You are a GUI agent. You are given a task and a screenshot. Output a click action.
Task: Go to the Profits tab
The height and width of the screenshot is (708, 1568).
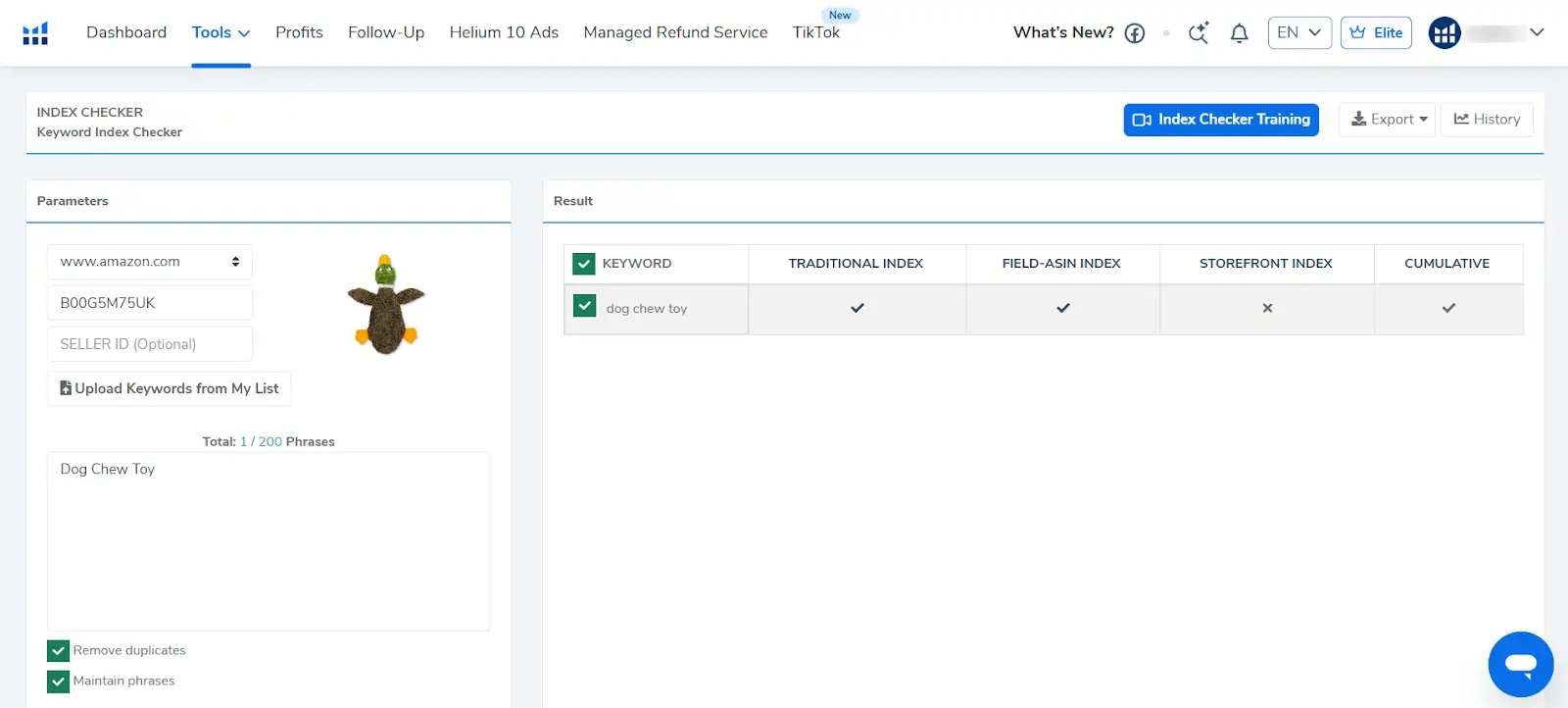point(299,33)
